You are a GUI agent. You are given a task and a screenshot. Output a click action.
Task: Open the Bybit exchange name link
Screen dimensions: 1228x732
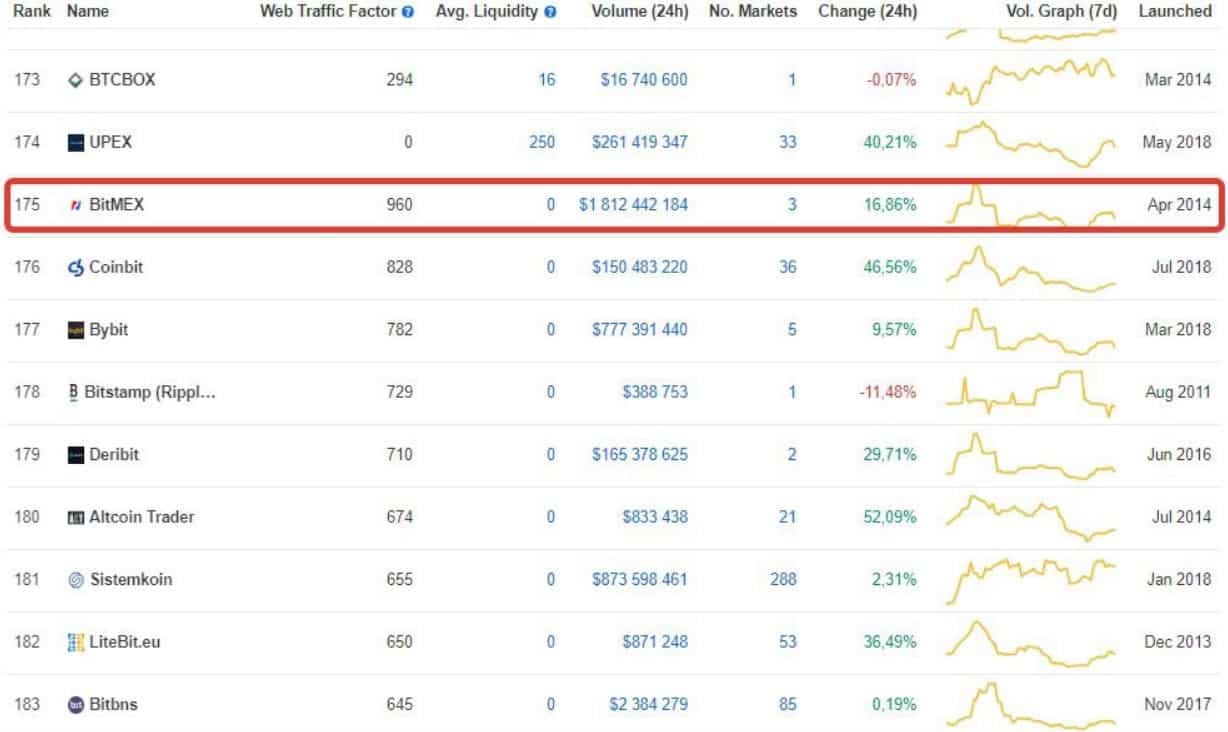(x=109, y=330)
